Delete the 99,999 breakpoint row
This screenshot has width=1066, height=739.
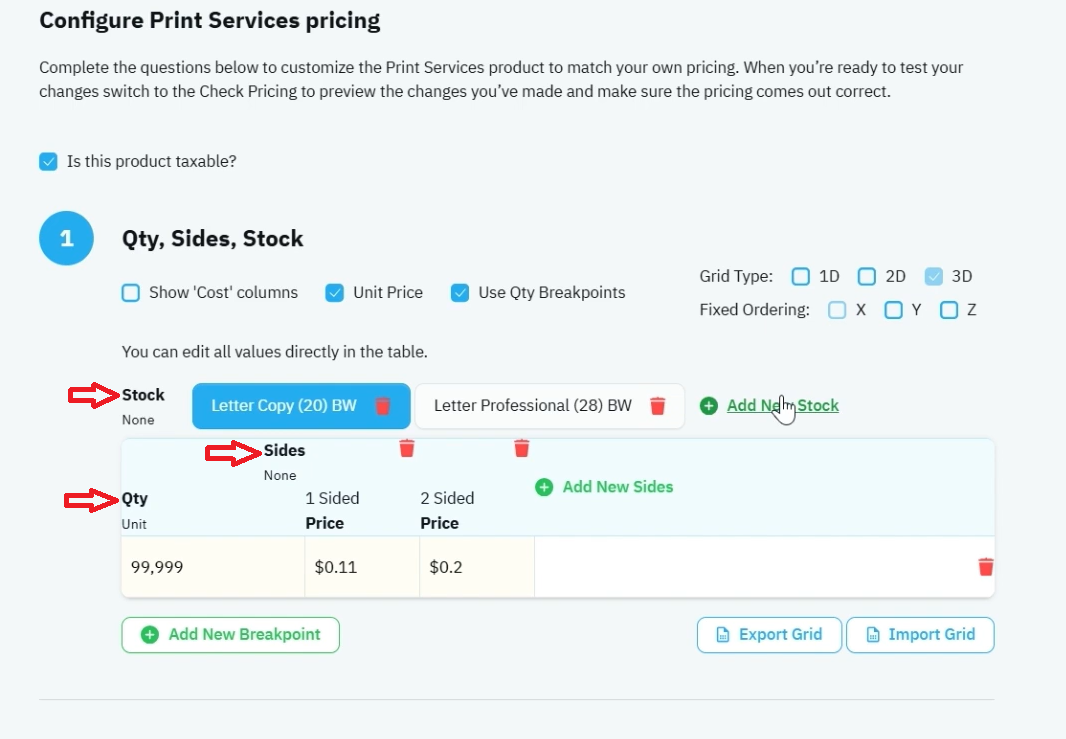(986, 566)
